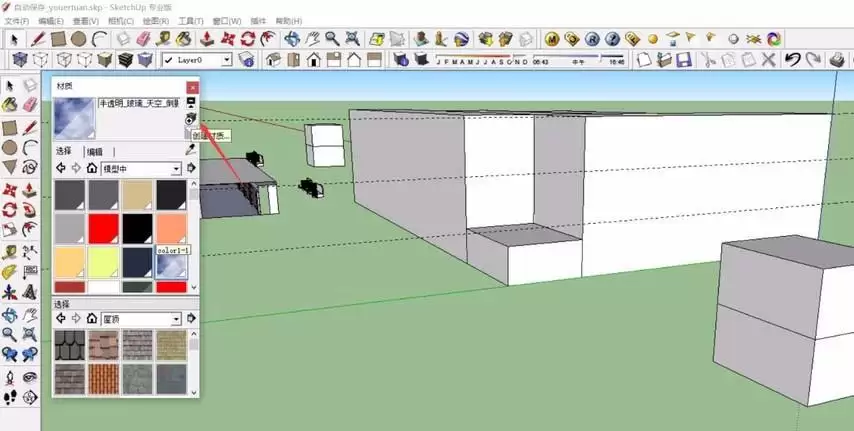The height and width of the screenshot is (431, 854).
Task: Select the Push/Pull tool in top toolbar
Action: 207,39
